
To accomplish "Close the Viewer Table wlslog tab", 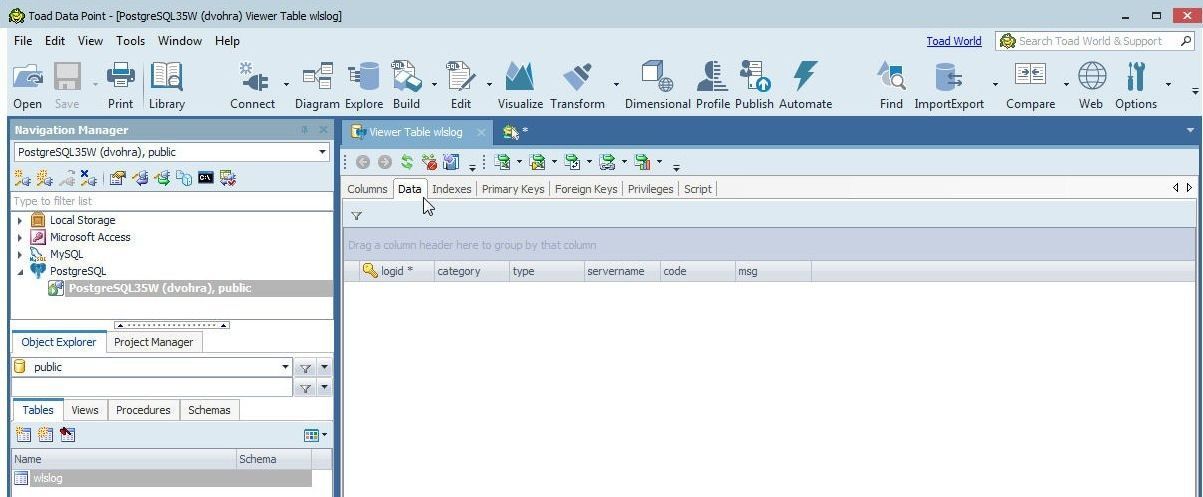I will (481, 132).
